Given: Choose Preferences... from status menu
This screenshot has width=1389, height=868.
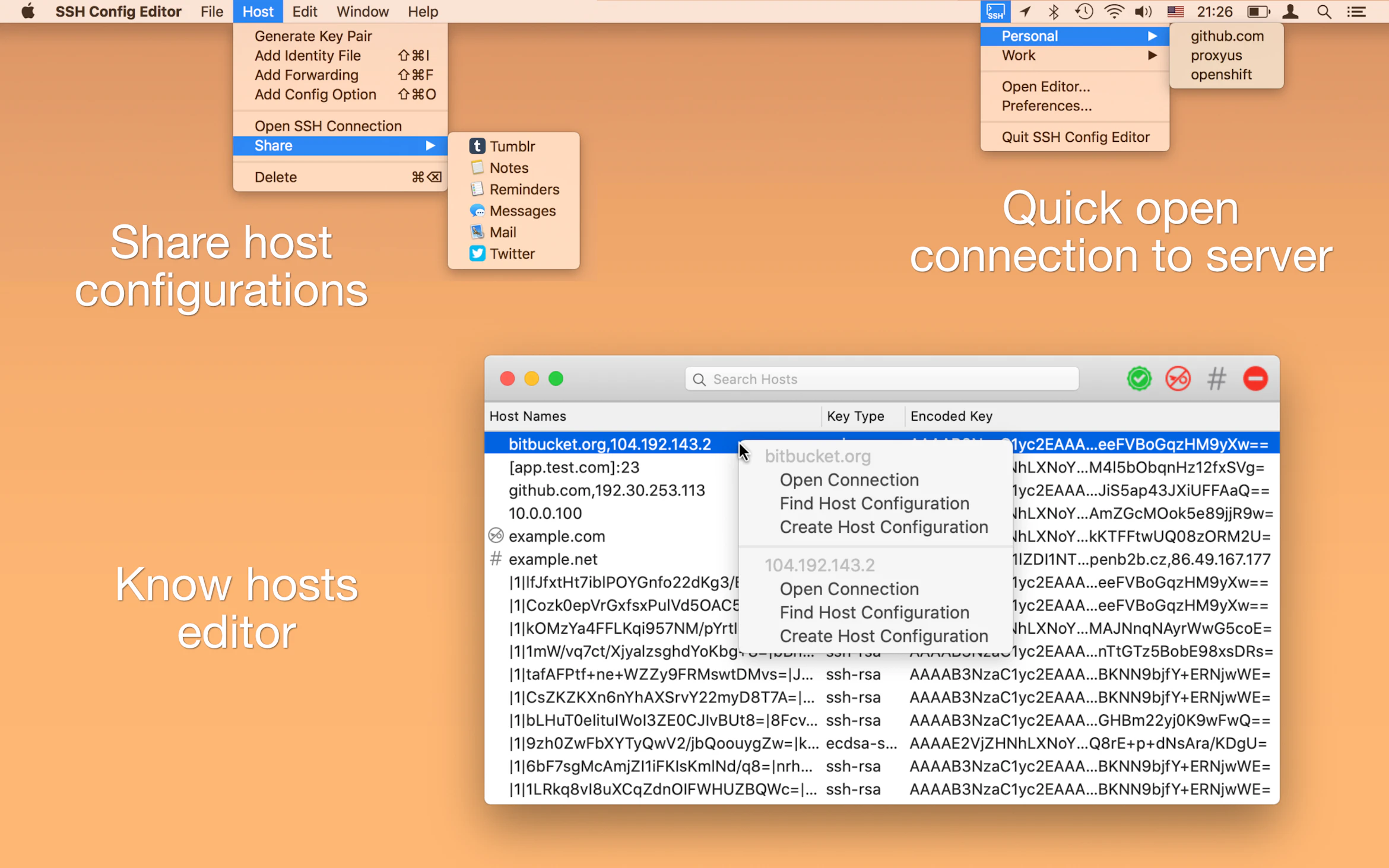Looking at the screenshot, I should click(x=1074, y=106).
